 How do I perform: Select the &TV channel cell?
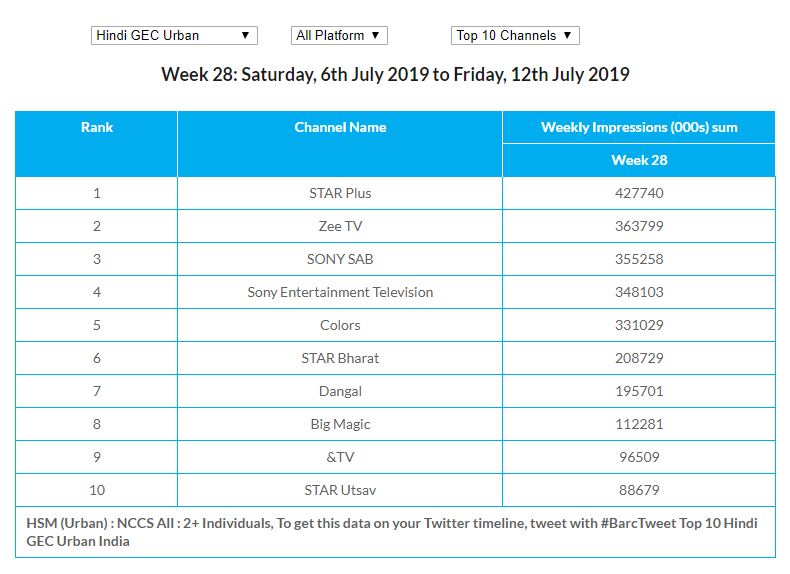coord(340,457)
